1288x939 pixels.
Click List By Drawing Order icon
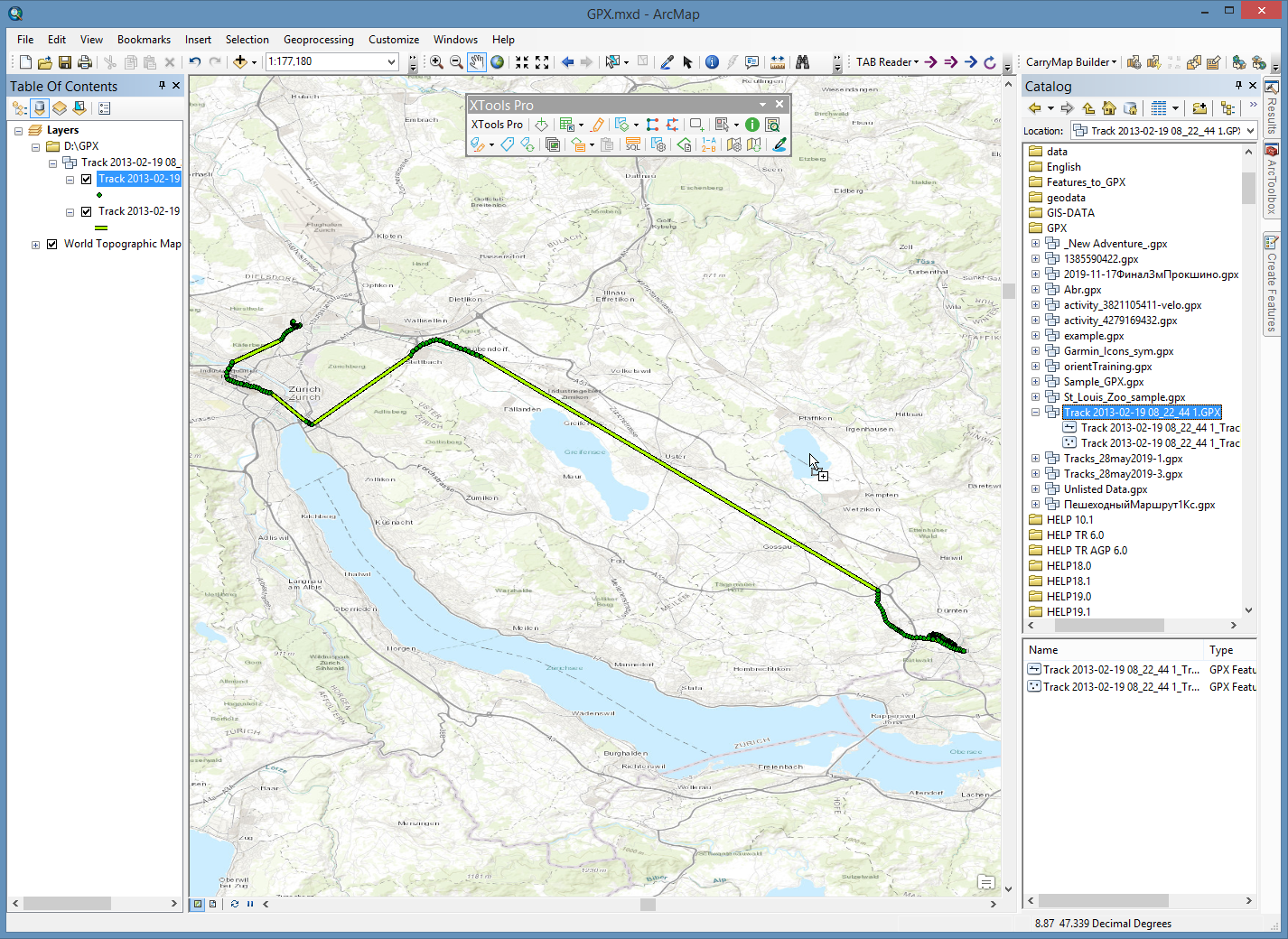20,108
